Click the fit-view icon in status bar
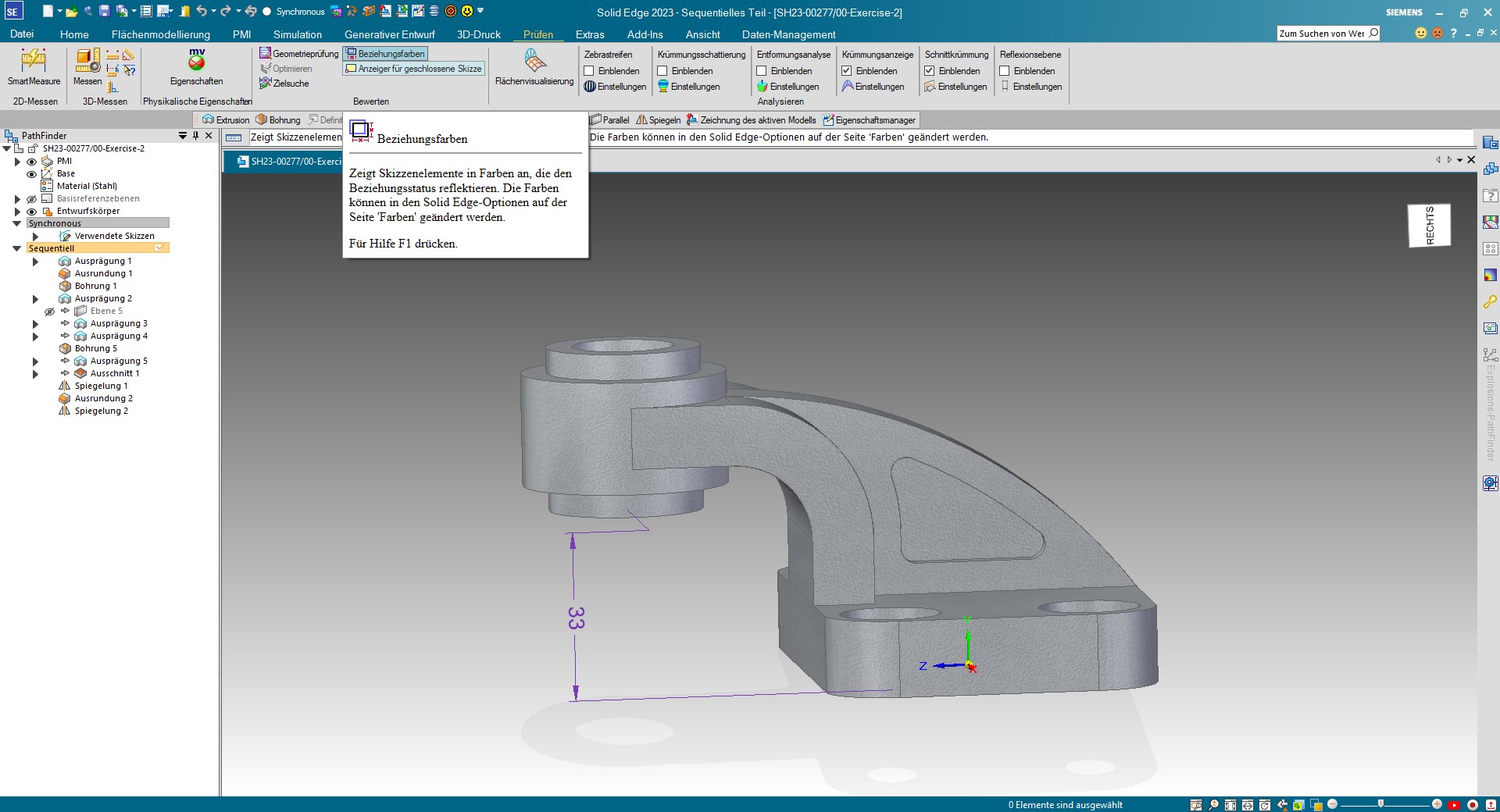The image size is (1500, 812). [x=1230, y=805]
